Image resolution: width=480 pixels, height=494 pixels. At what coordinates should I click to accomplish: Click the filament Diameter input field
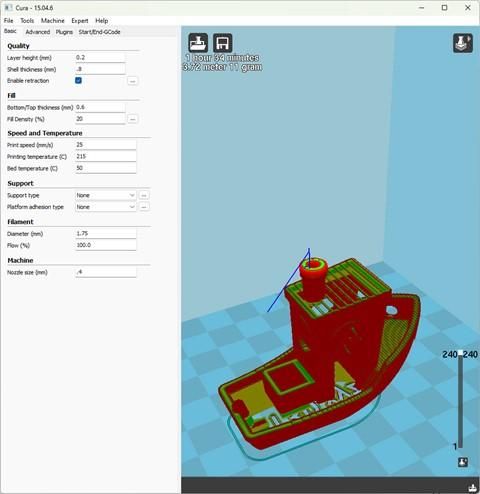click(x=106, y=233)
